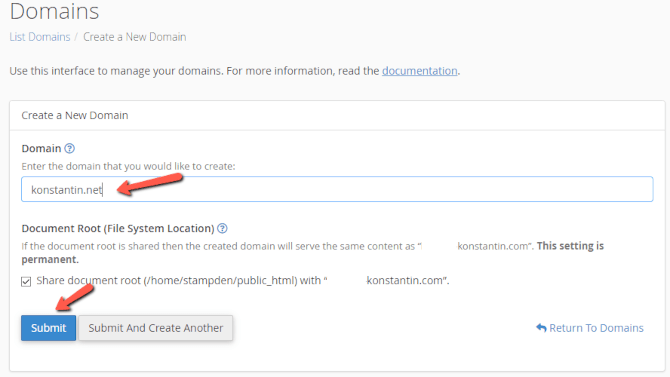Click the 'This setting is permanent' text

tap(312, 253)
